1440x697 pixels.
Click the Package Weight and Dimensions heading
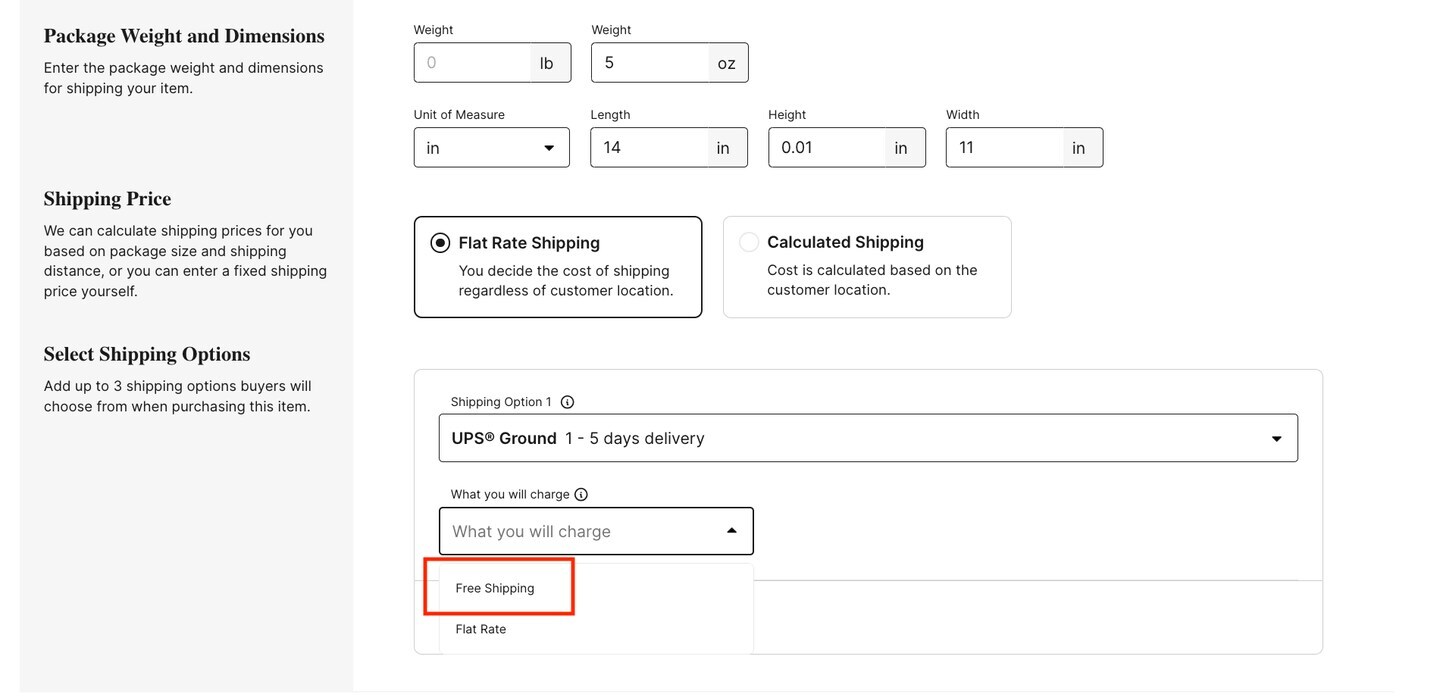(183, 35)
